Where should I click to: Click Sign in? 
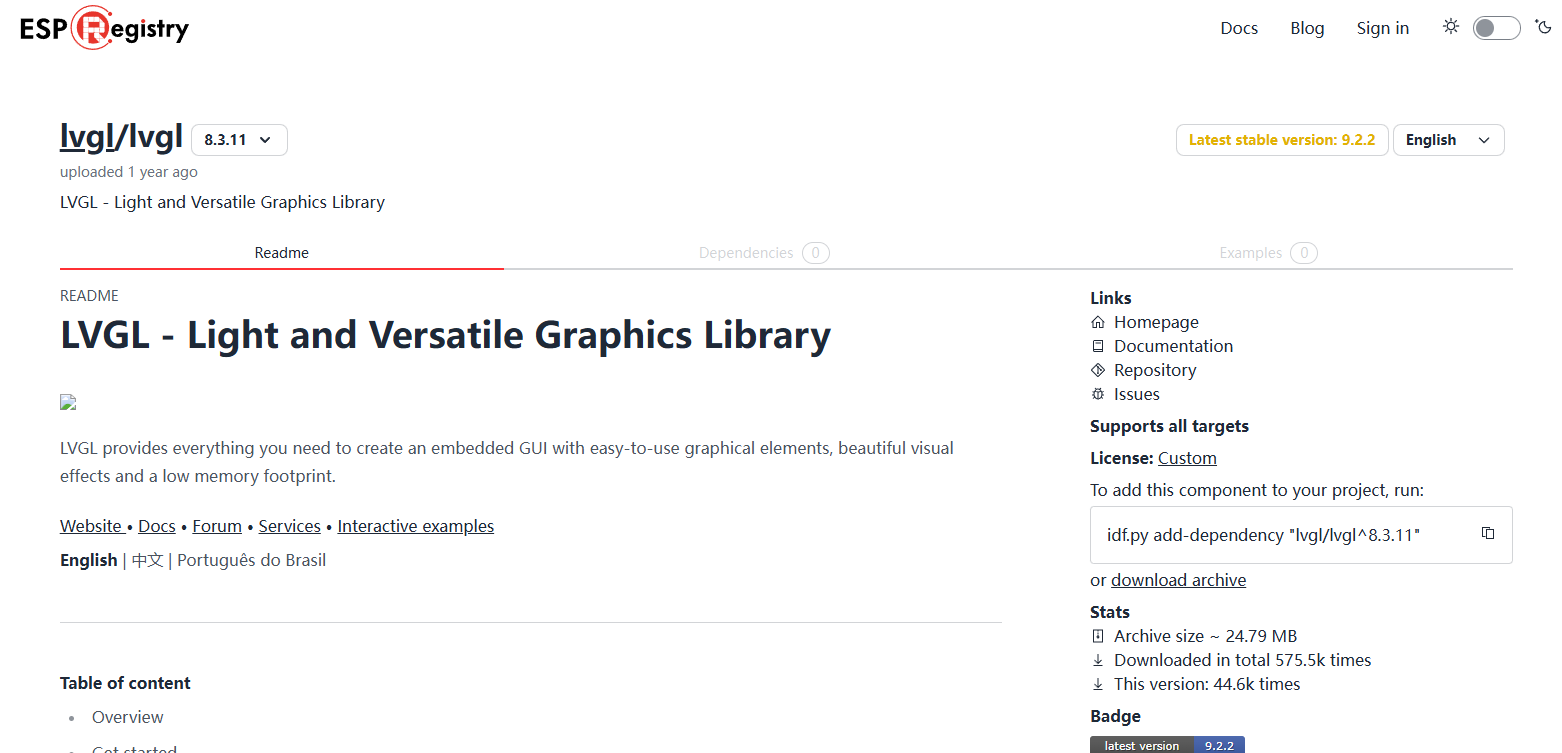1382,28
